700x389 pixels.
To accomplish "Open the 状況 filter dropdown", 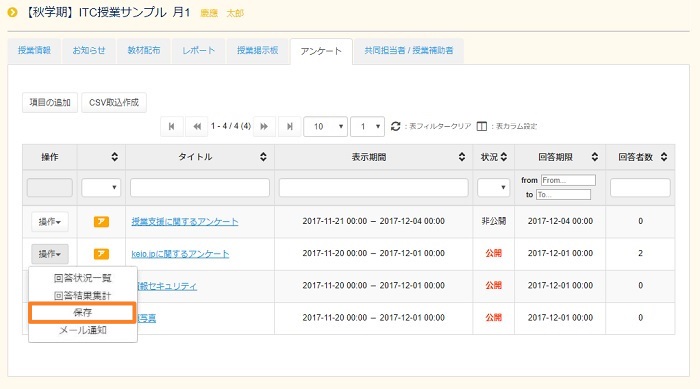I will tap(493, 188).
